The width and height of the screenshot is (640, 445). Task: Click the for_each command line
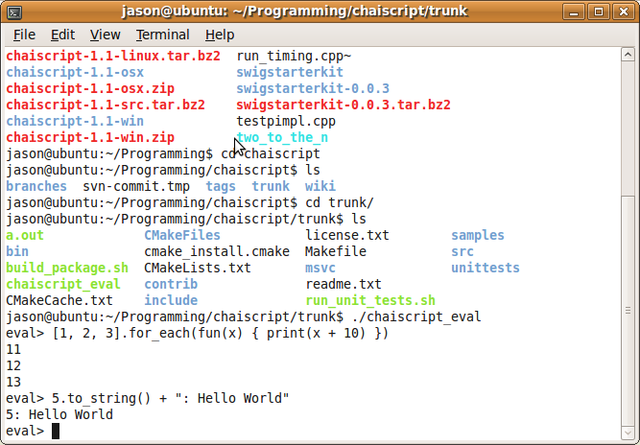coord(197,333)
